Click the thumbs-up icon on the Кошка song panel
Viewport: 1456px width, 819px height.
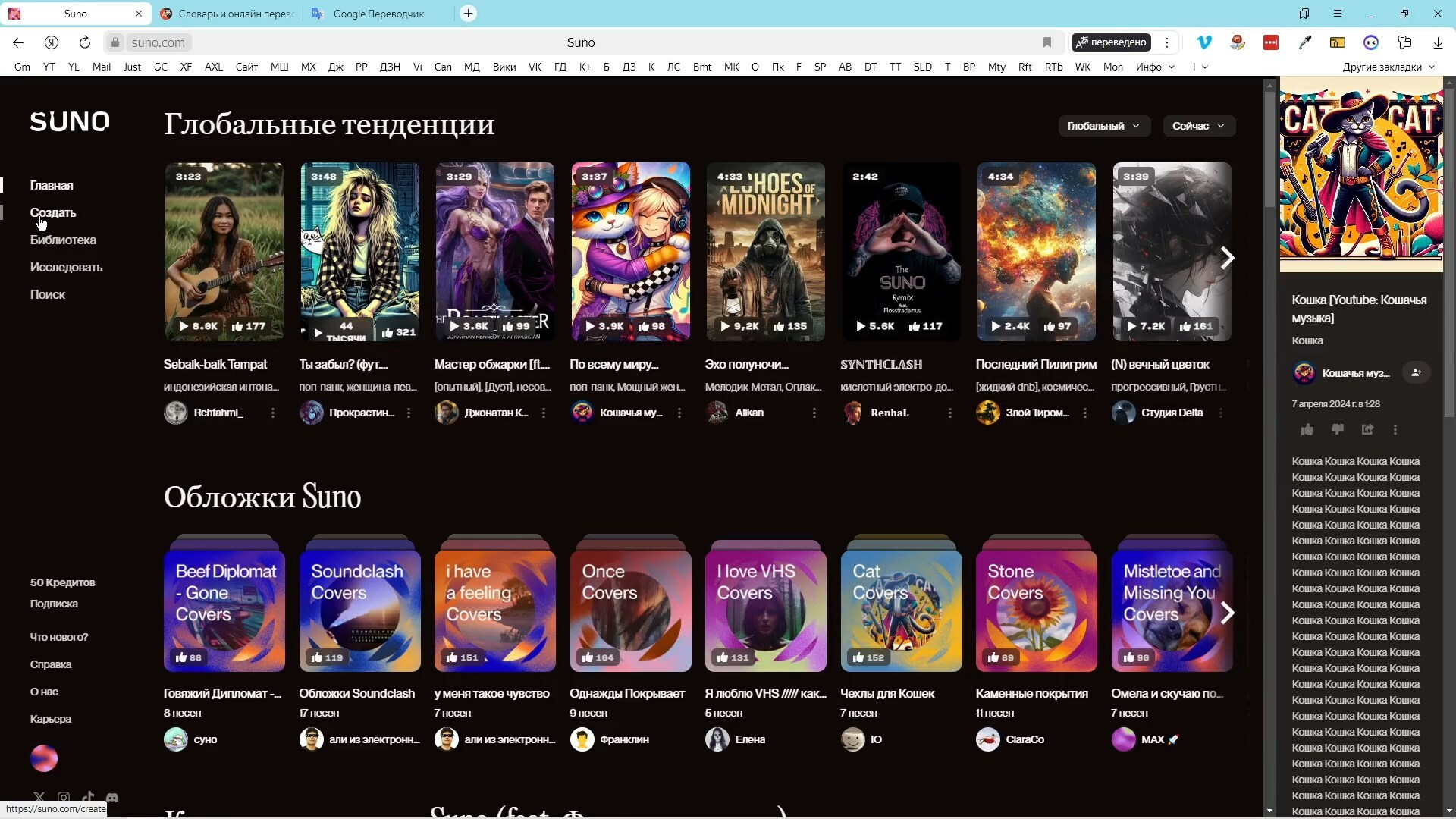tap(1307, 429)
